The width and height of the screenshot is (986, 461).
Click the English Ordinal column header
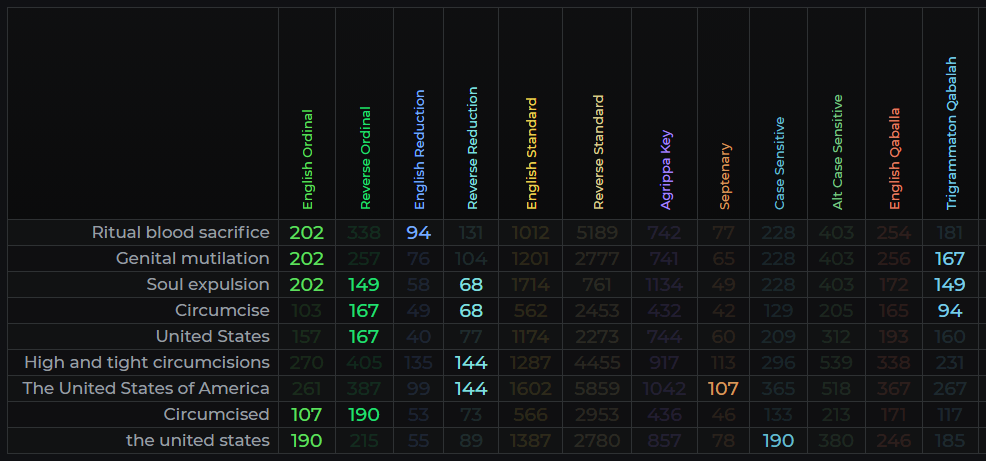click(307, 159)
